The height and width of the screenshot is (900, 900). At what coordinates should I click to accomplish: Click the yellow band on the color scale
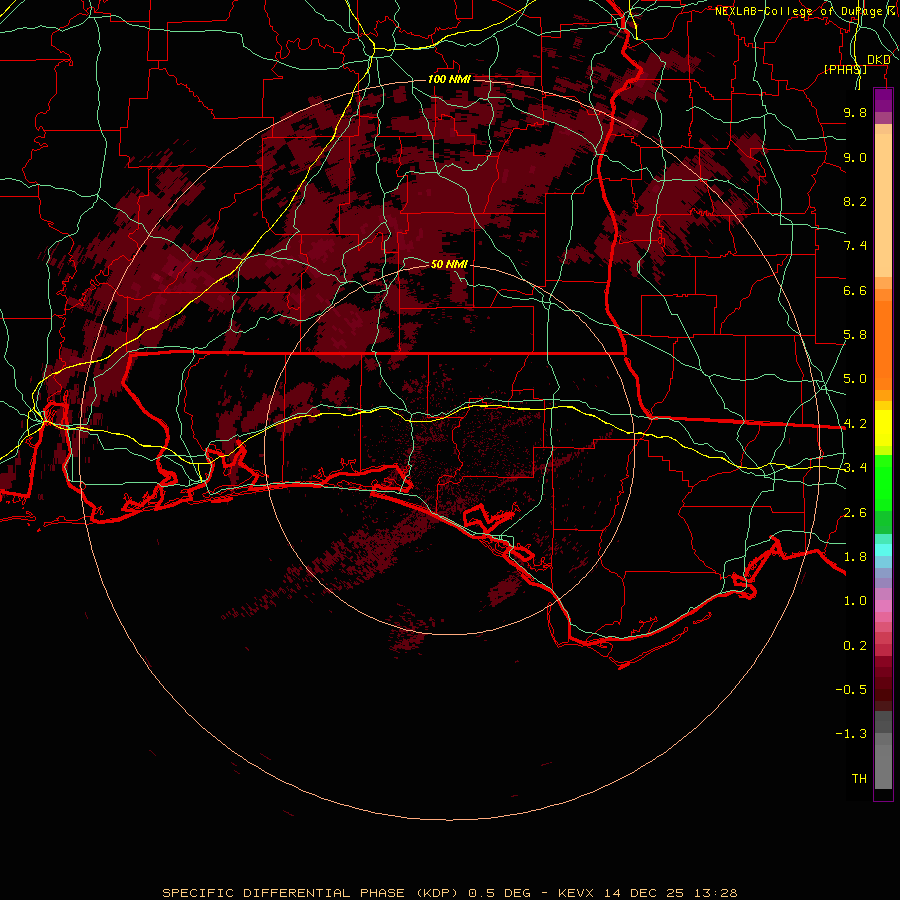(883, 428)
